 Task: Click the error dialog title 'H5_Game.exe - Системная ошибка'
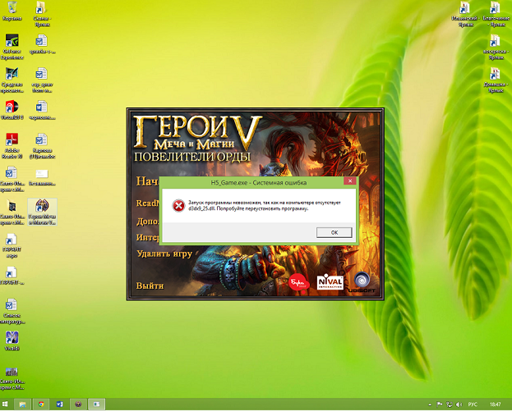[259, 183]
